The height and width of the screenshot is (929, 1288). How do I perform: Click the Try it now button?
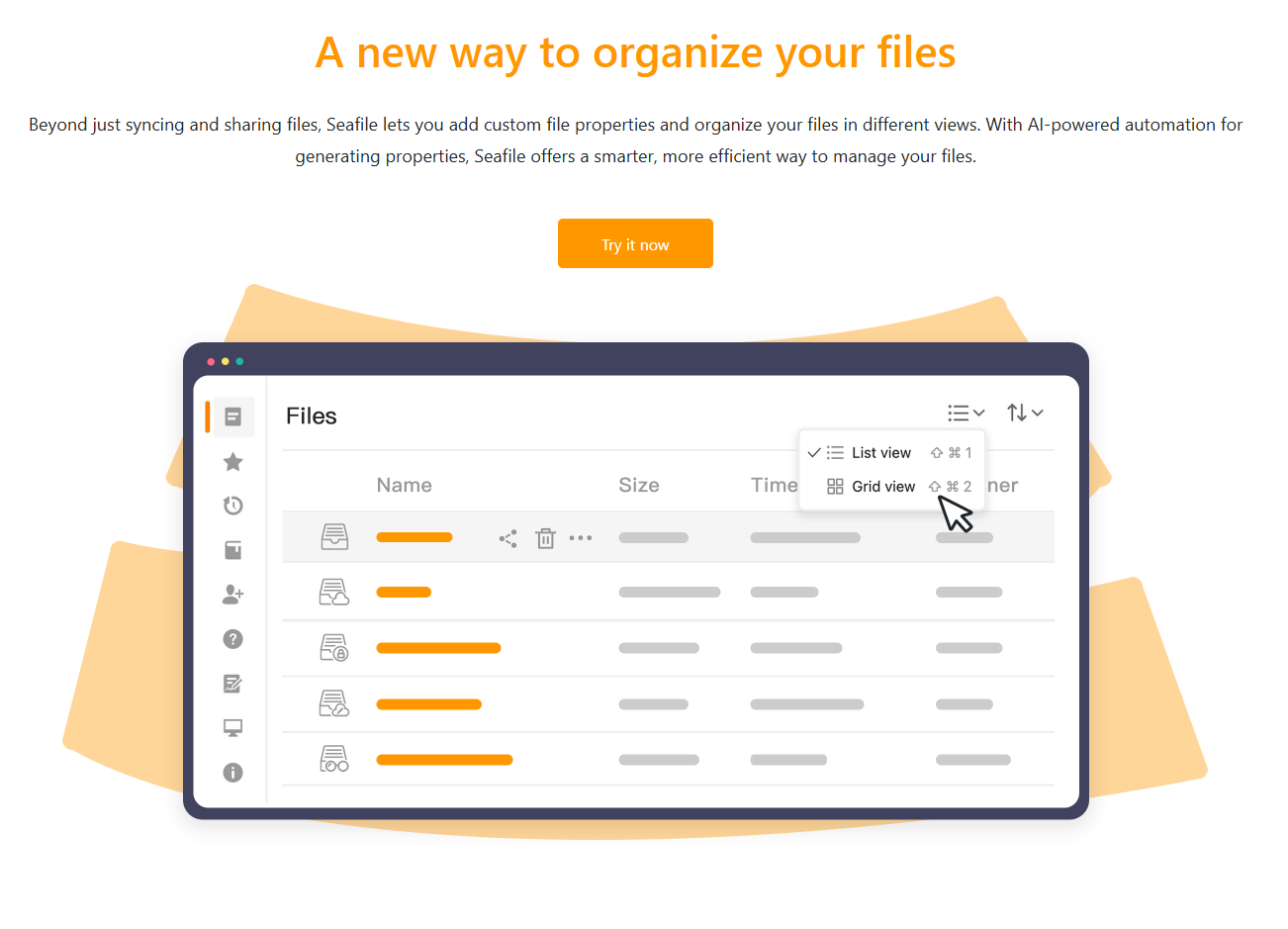point(635,243)
